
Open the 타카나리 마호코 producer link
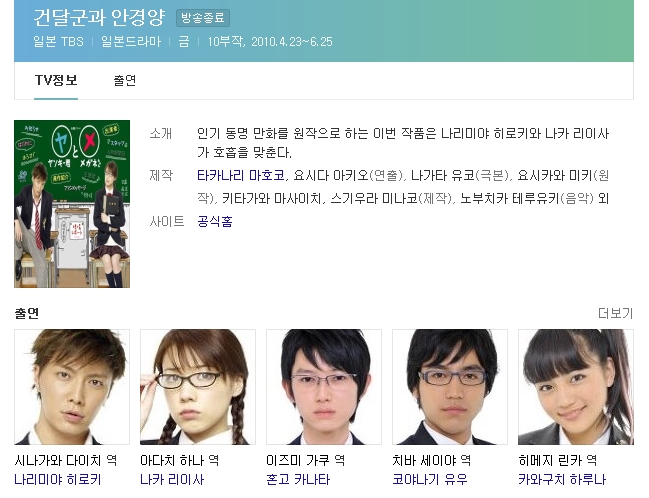[241, 176]
